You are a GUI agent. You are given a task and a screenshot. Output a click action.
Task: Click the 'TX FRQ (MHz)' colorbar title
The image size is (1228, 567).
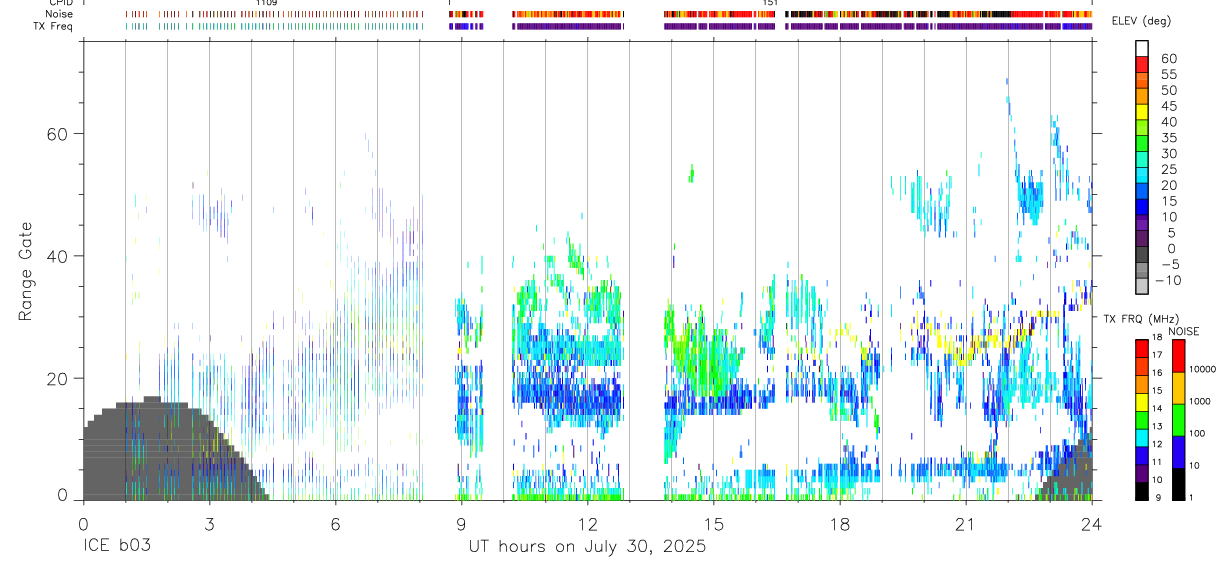[1141, 319]
